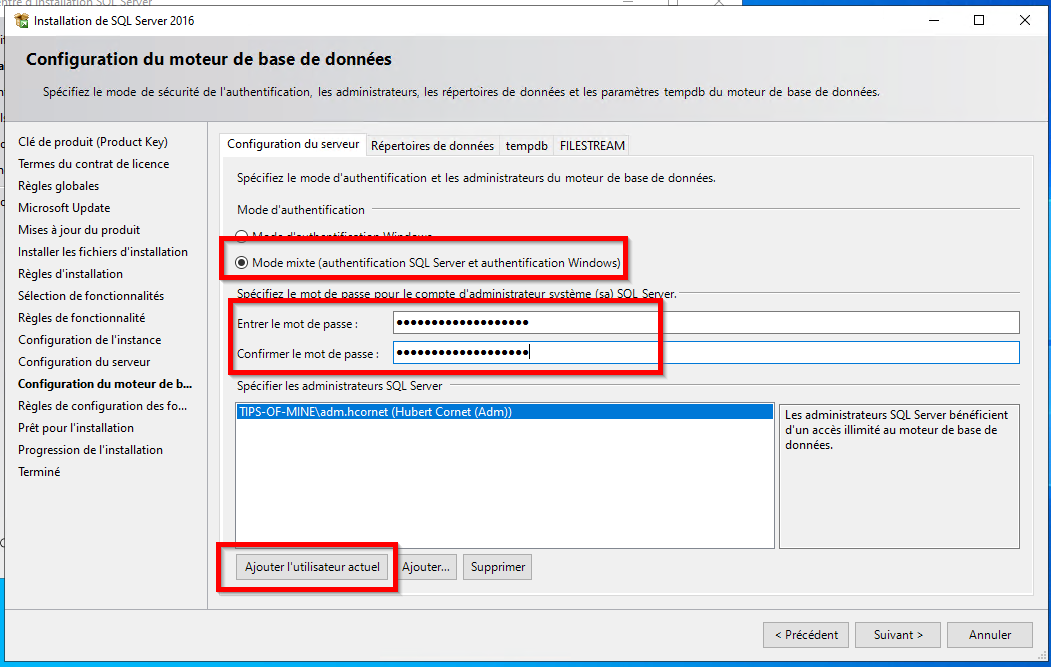Click Règles d'installation step

(70, 274)
